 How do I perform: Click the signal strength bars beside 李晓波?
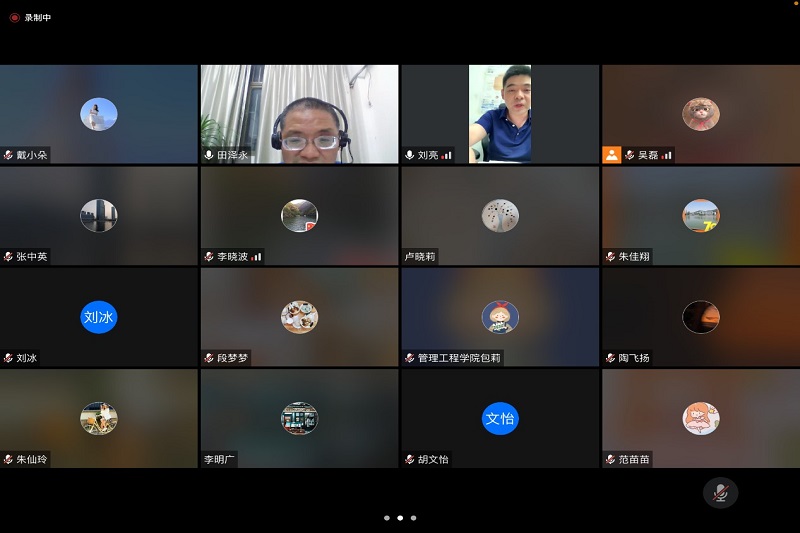[x=256, y=257]
